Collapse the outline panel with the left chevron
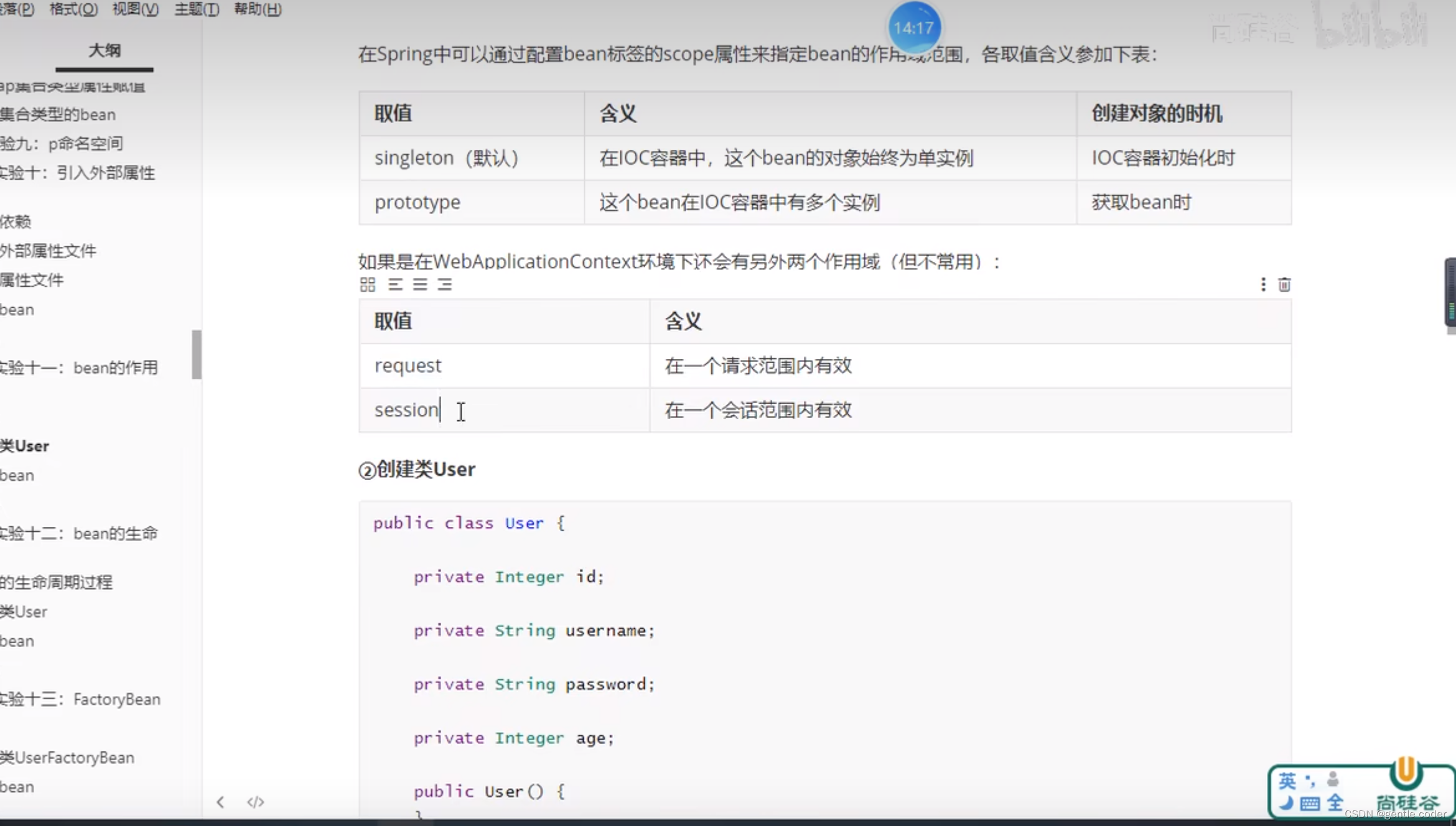Viewport: 1456px width, 826px height. [220, 802]
